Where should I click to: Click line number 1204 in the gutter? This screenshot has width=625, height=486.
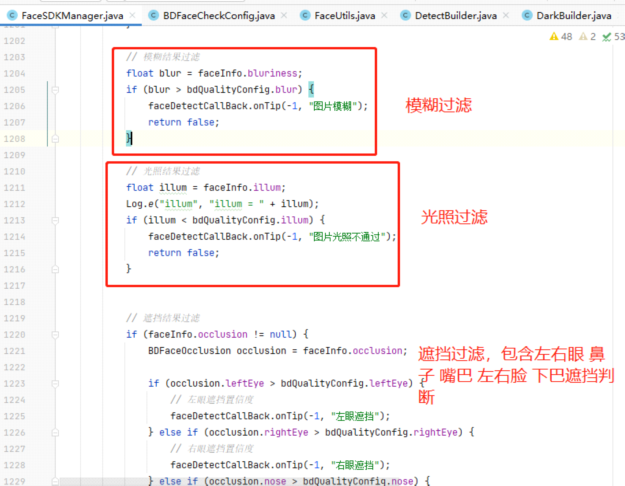(x=15, y=73)
